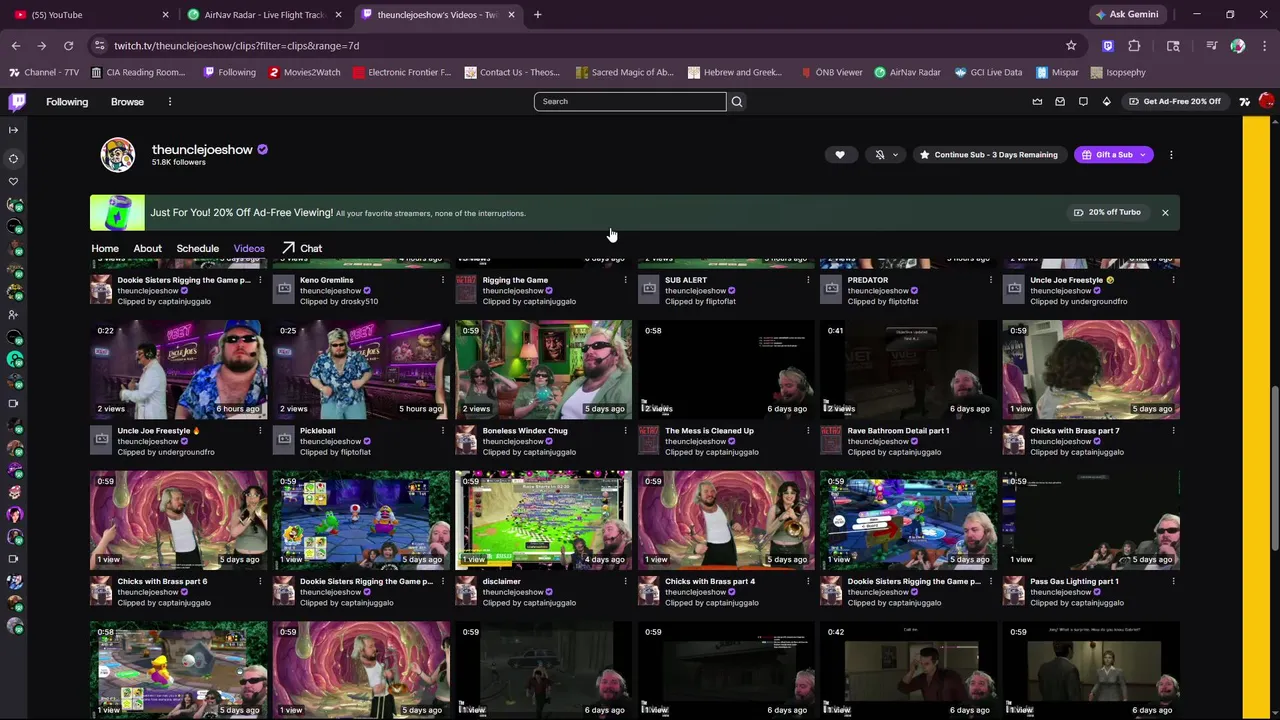Click The Mess is Cleaned Up title

click(x=709, y=431)
